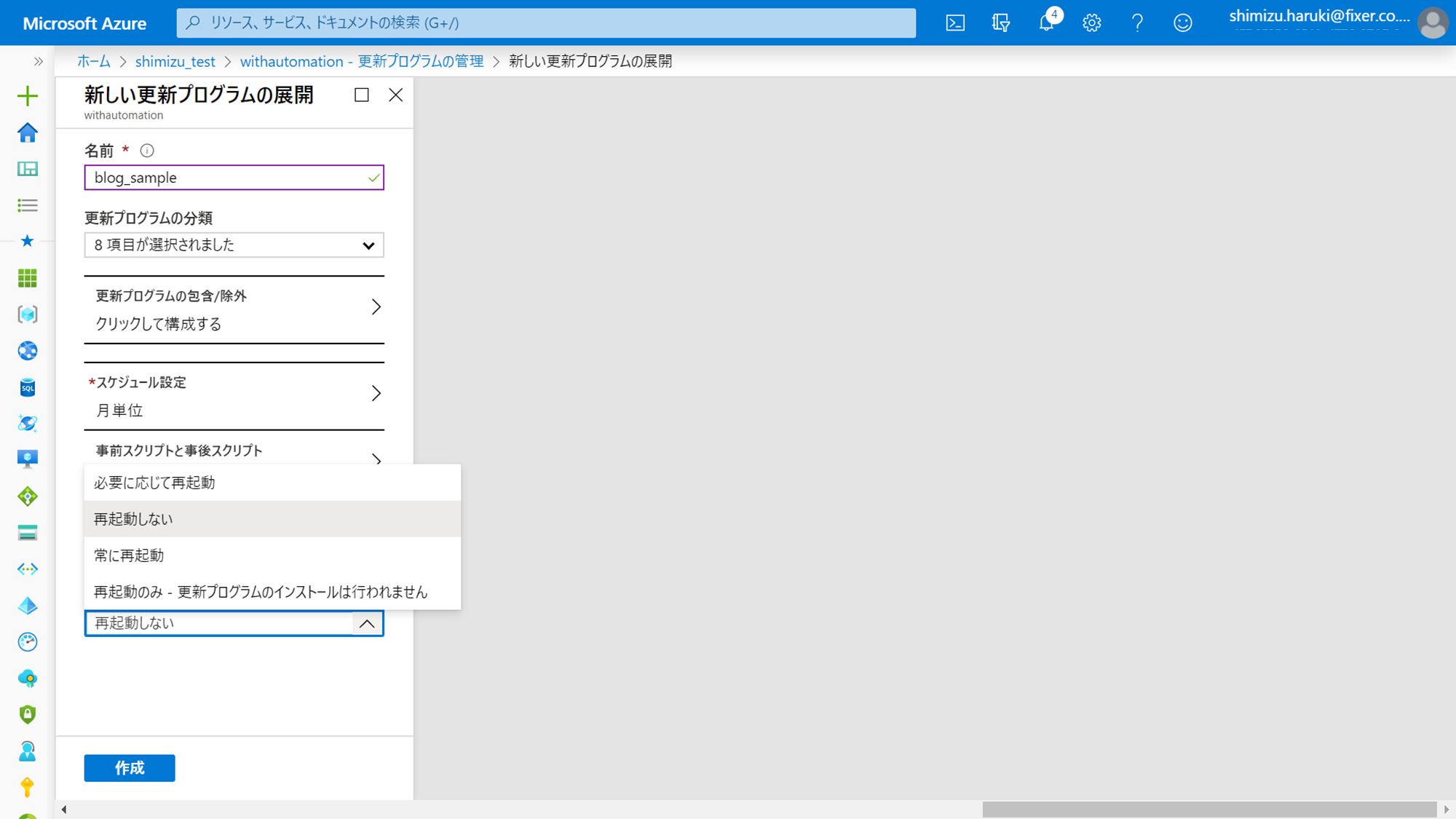
Task: Go to shimizu_test breadcrumb link
Action: [175, 61]
